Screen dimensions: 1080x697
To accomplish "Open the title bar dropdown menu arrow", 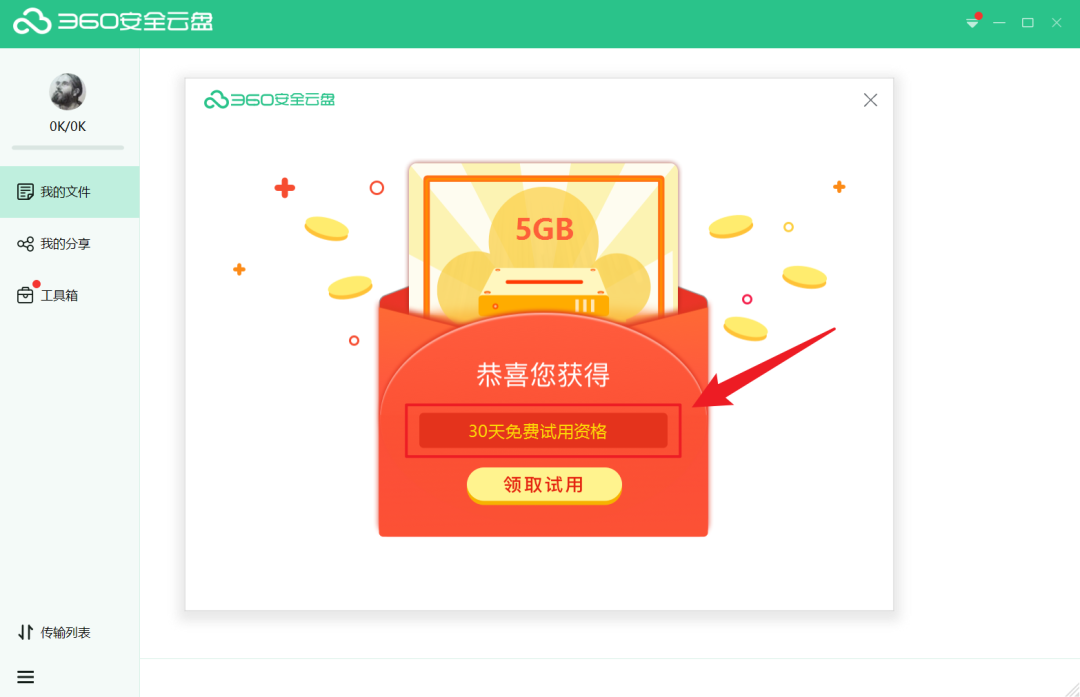I will [972, 23].
